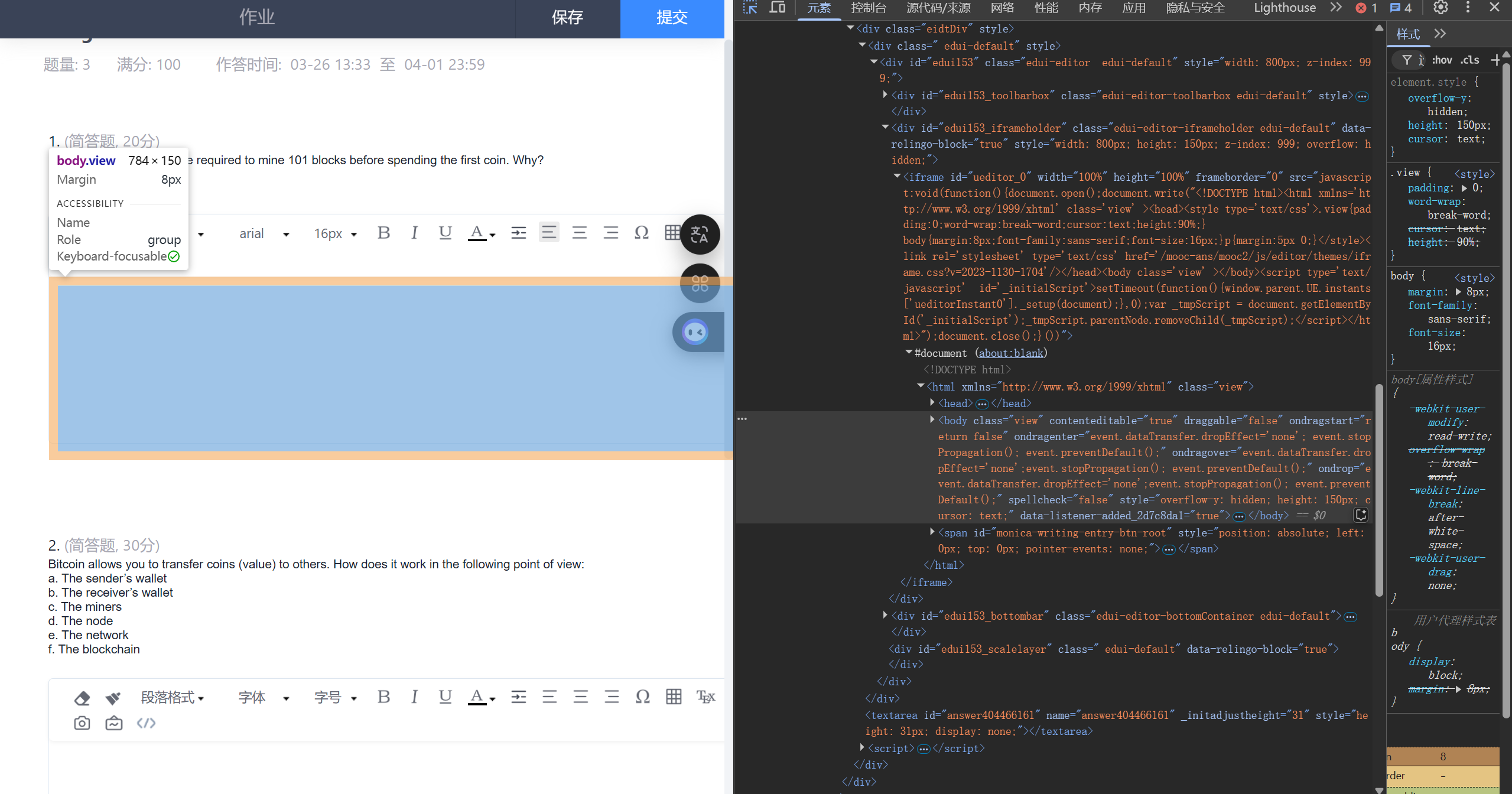Insert special character with Omega icon in first editor
The image size is (1512, 794).
641,233
